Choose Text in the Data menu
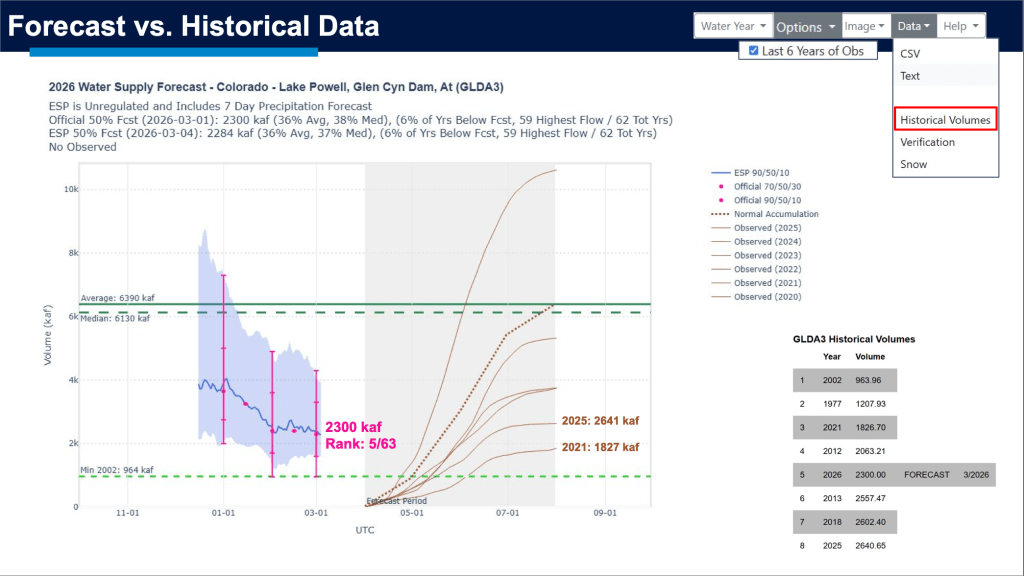 (910, 76)
